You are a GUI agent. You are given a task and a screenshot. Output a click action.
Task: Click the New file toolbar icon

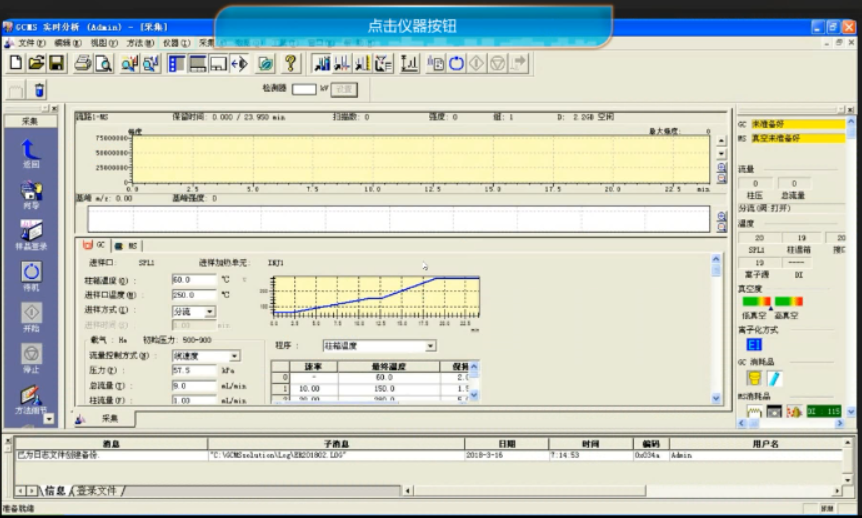tap(15, 64)
